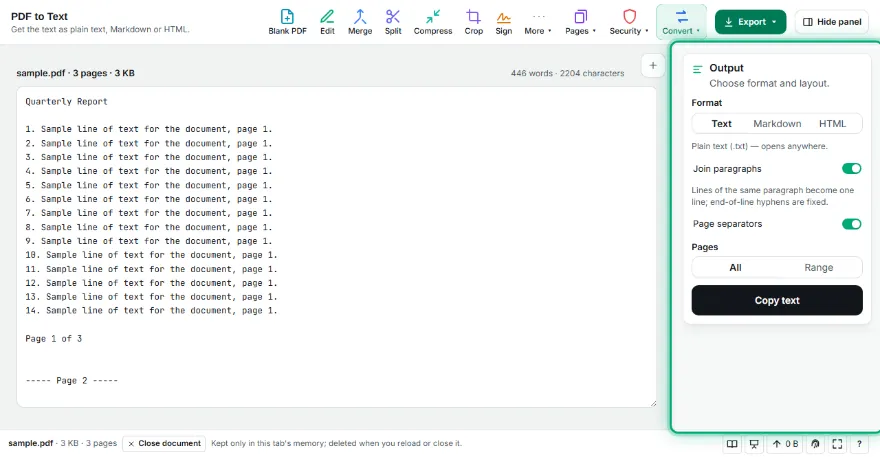This screenshot has height=457, width=880.
Task: Open the reading mode book icon
Action: [x=732, y=444]
